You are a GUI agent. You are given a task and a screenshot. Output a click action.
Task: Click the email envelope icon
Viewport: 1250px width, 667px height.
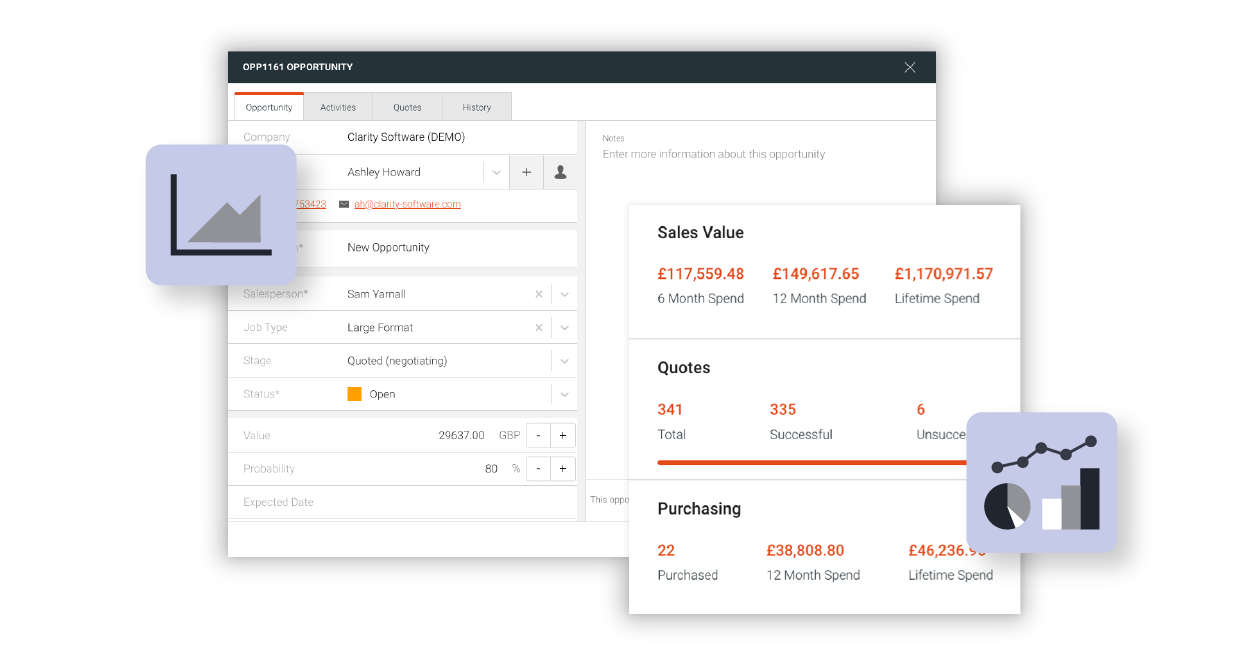pos(344,204)
